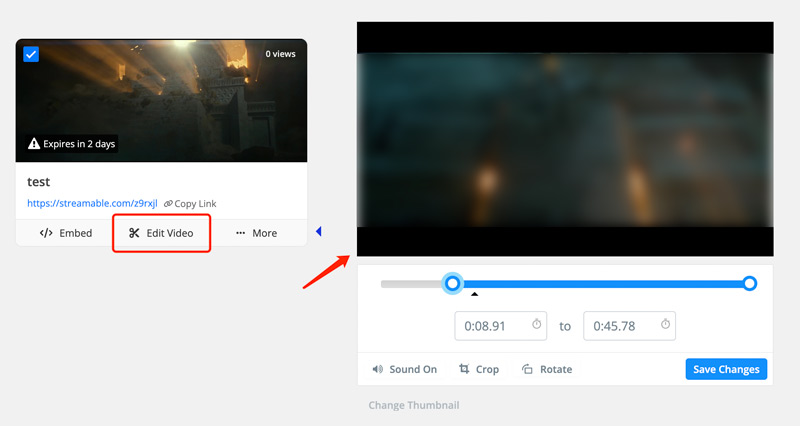Click the crop icon
The image size is (800, 426).
(464, 368)
